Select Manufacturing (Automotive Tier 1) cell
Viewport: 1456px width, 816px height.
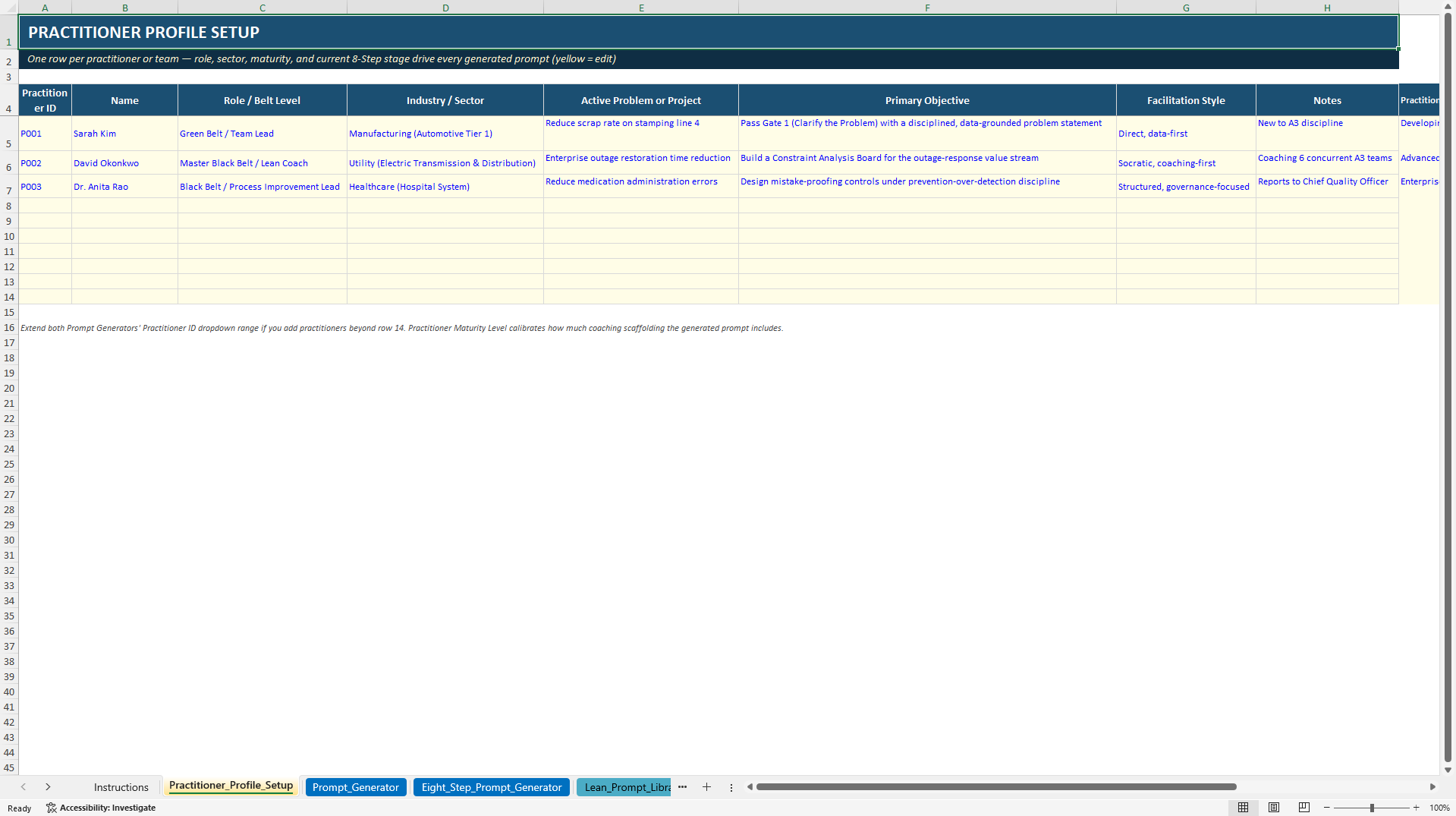445,134
